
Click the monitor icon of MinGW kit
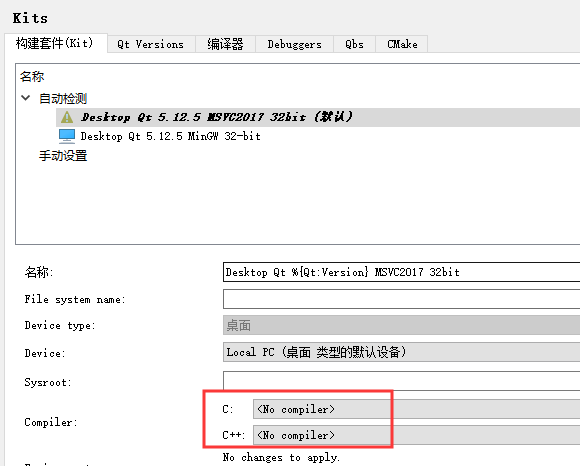pos(67,136)
